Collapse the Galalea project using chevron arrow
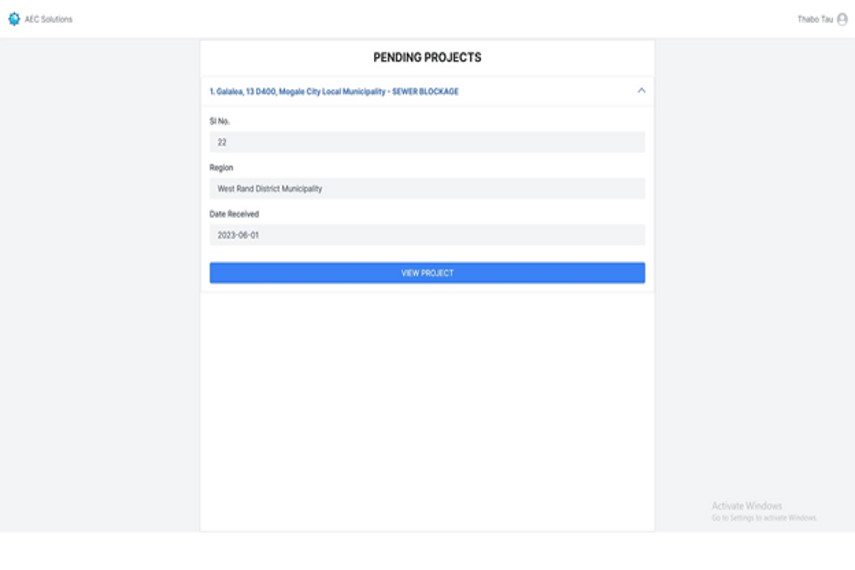Viewport: 855px width, 570px height. point(641,91)
